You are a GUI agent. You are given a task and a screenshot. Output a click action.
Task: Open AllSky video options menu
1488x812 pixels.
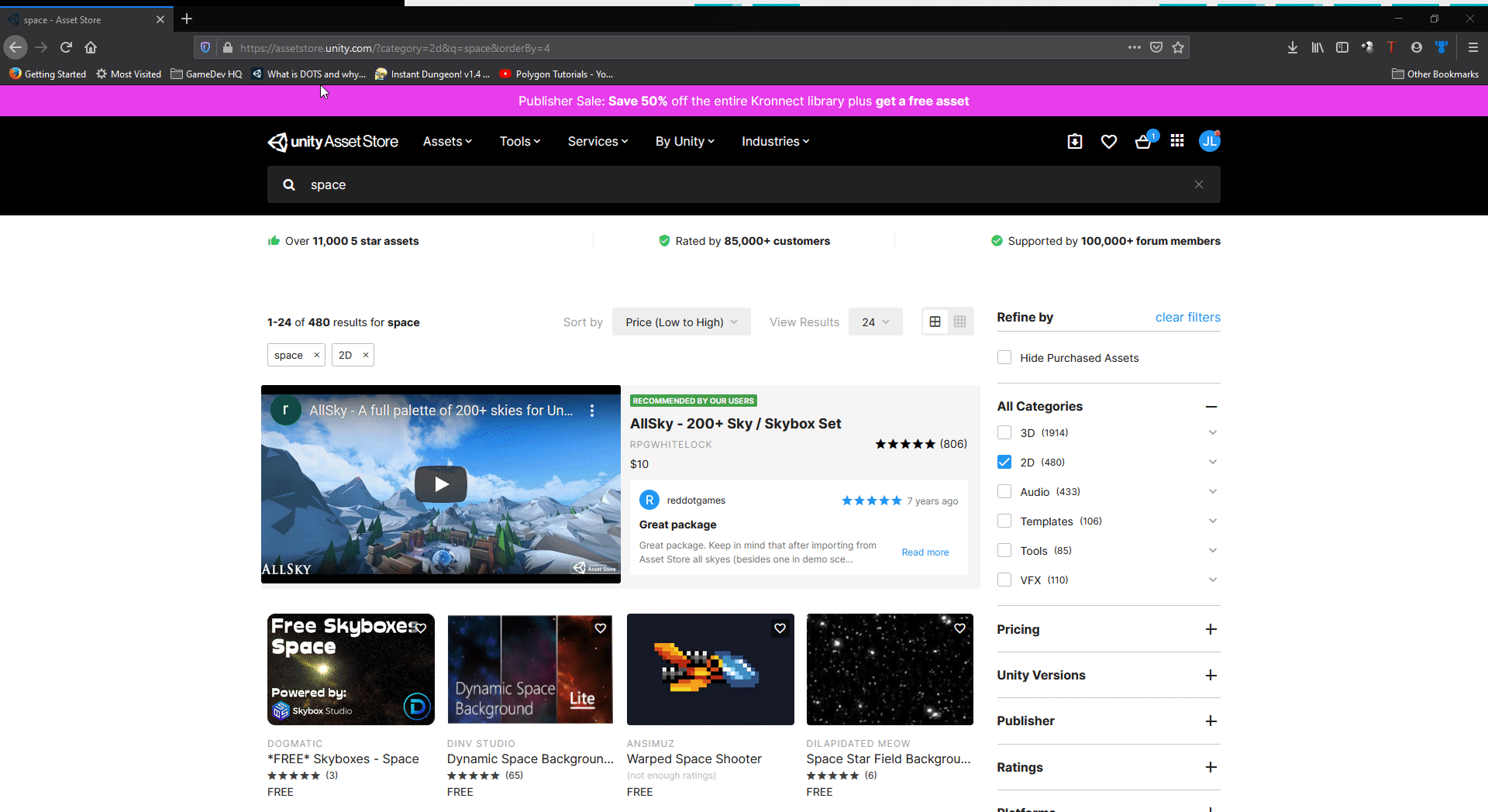click(x=592, y=411)
